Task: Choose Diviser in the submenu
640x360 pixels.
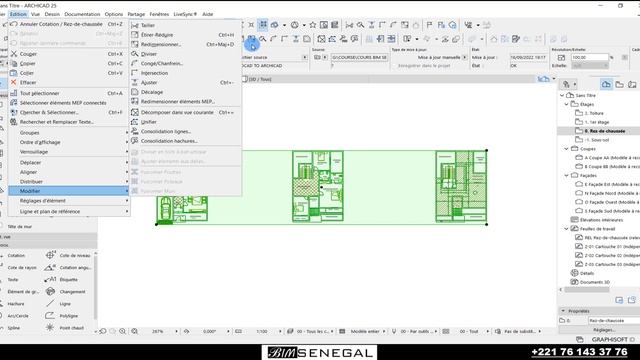Action: (185, 54)
